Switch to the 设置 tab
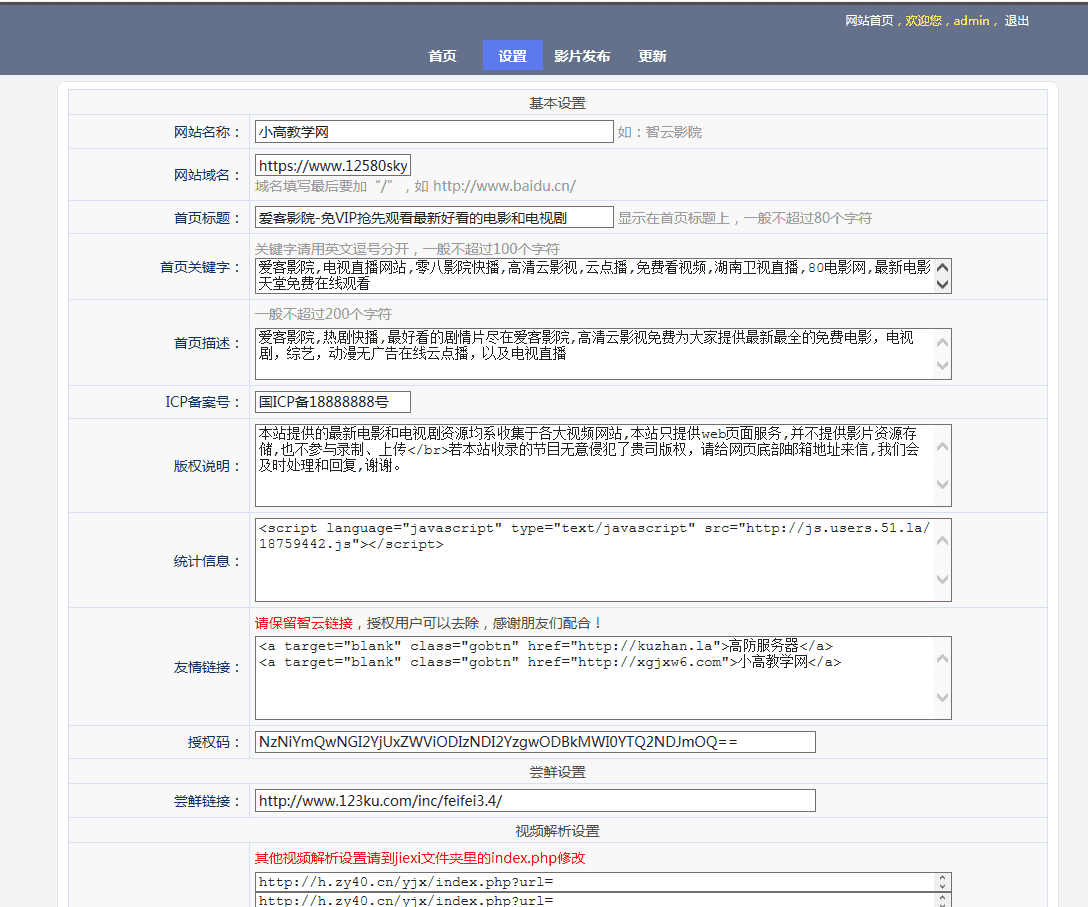This screenshot has height=907, width=1088. click(512, 56)
